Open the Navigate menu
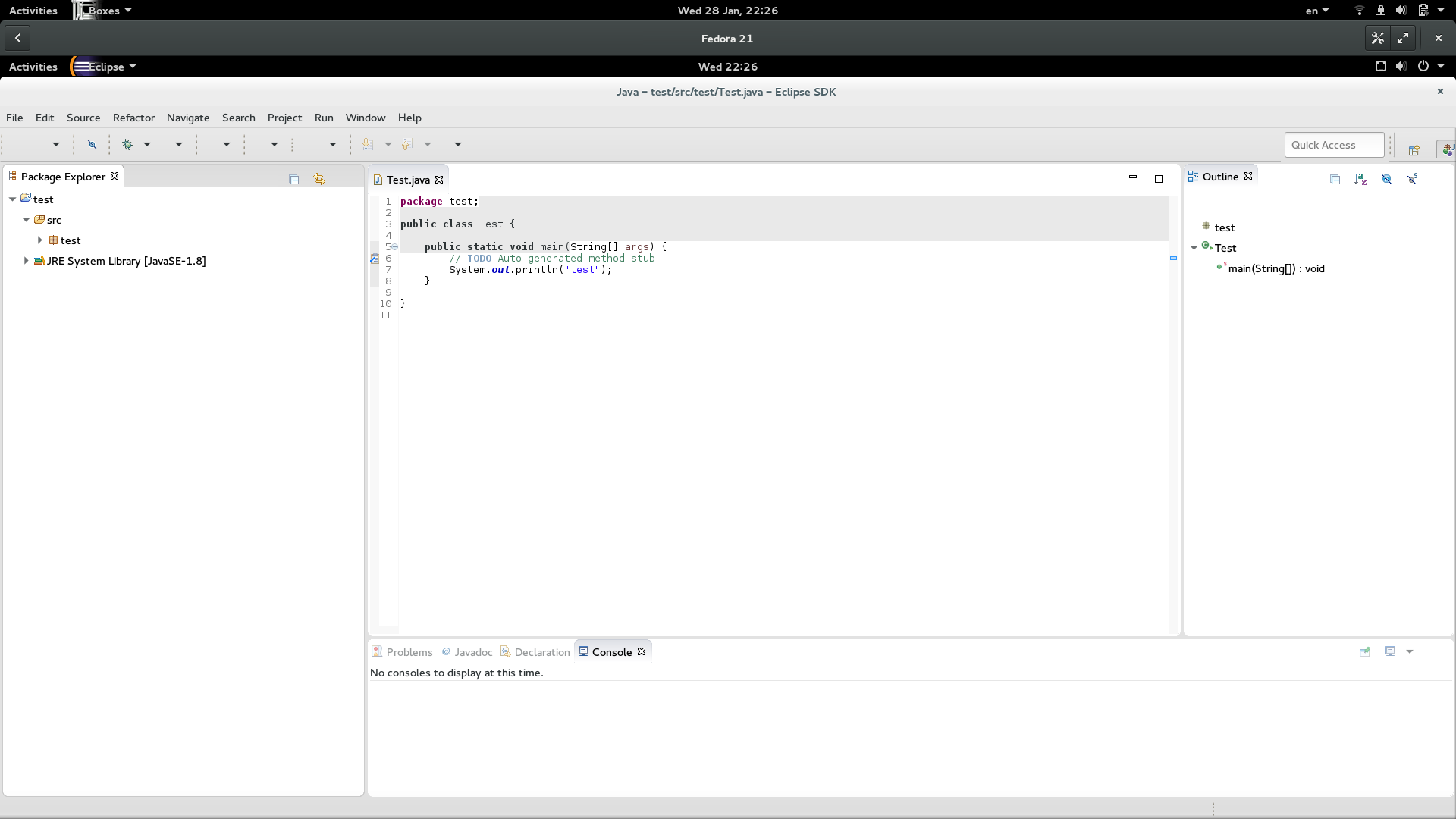 click(x=188, y=118)
